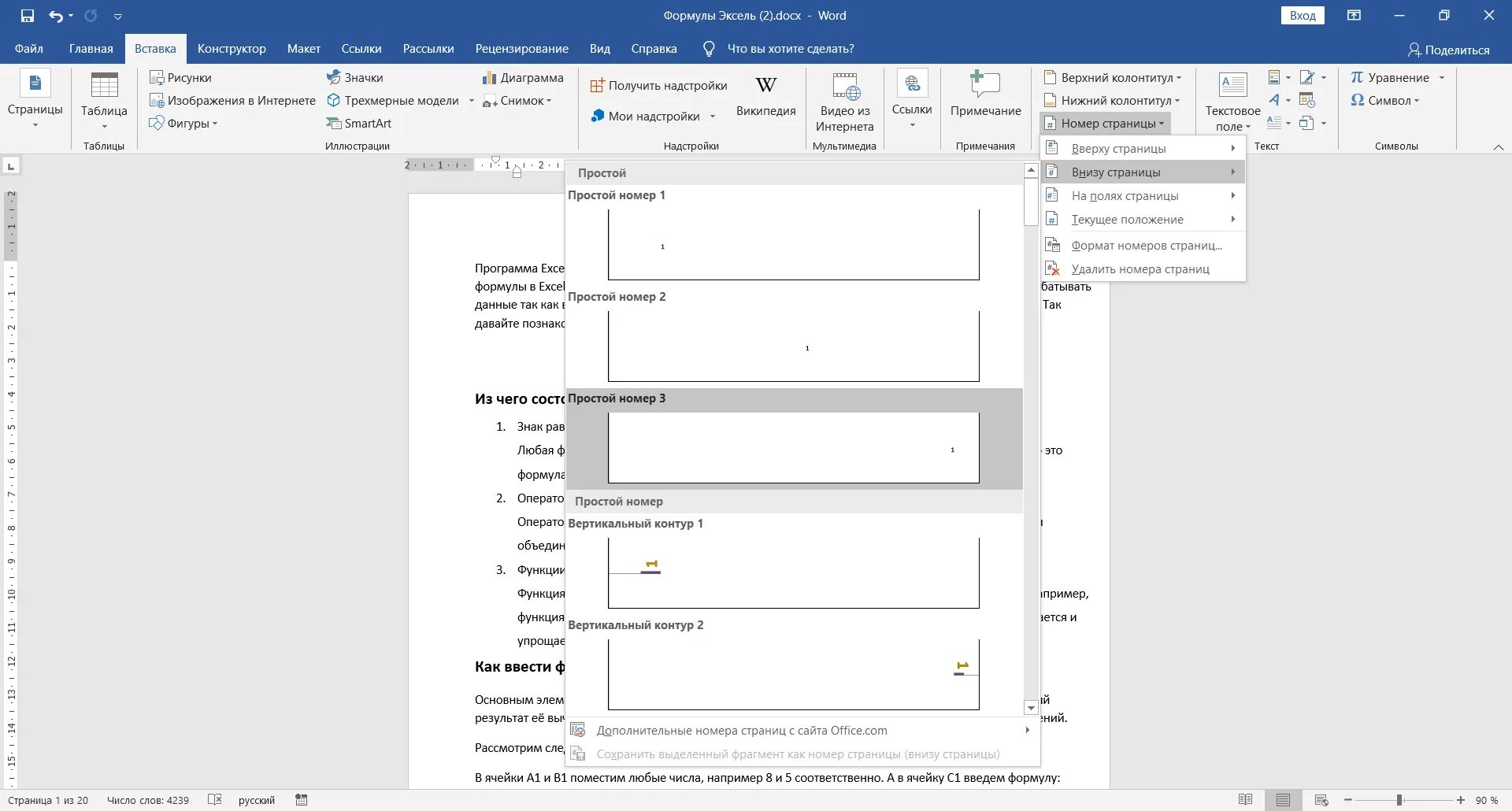
Task: Insert SmartArt graphic
Action: [x=359, y=123]
